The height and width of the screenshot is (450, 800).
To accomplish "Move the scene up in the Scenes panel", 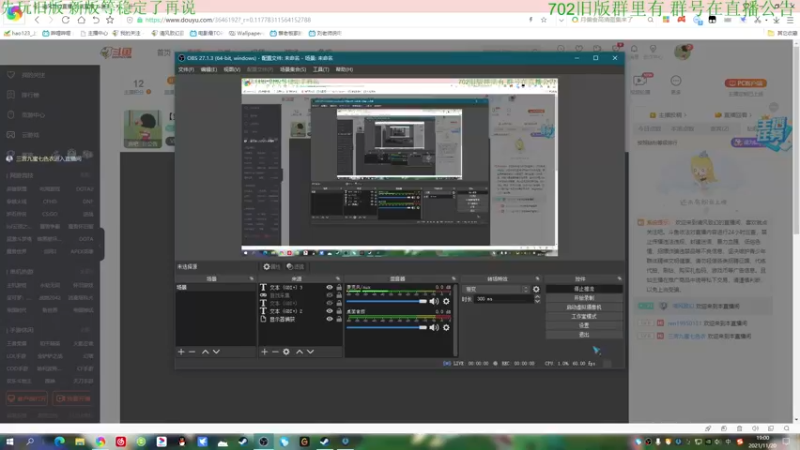I will (205, 352).
